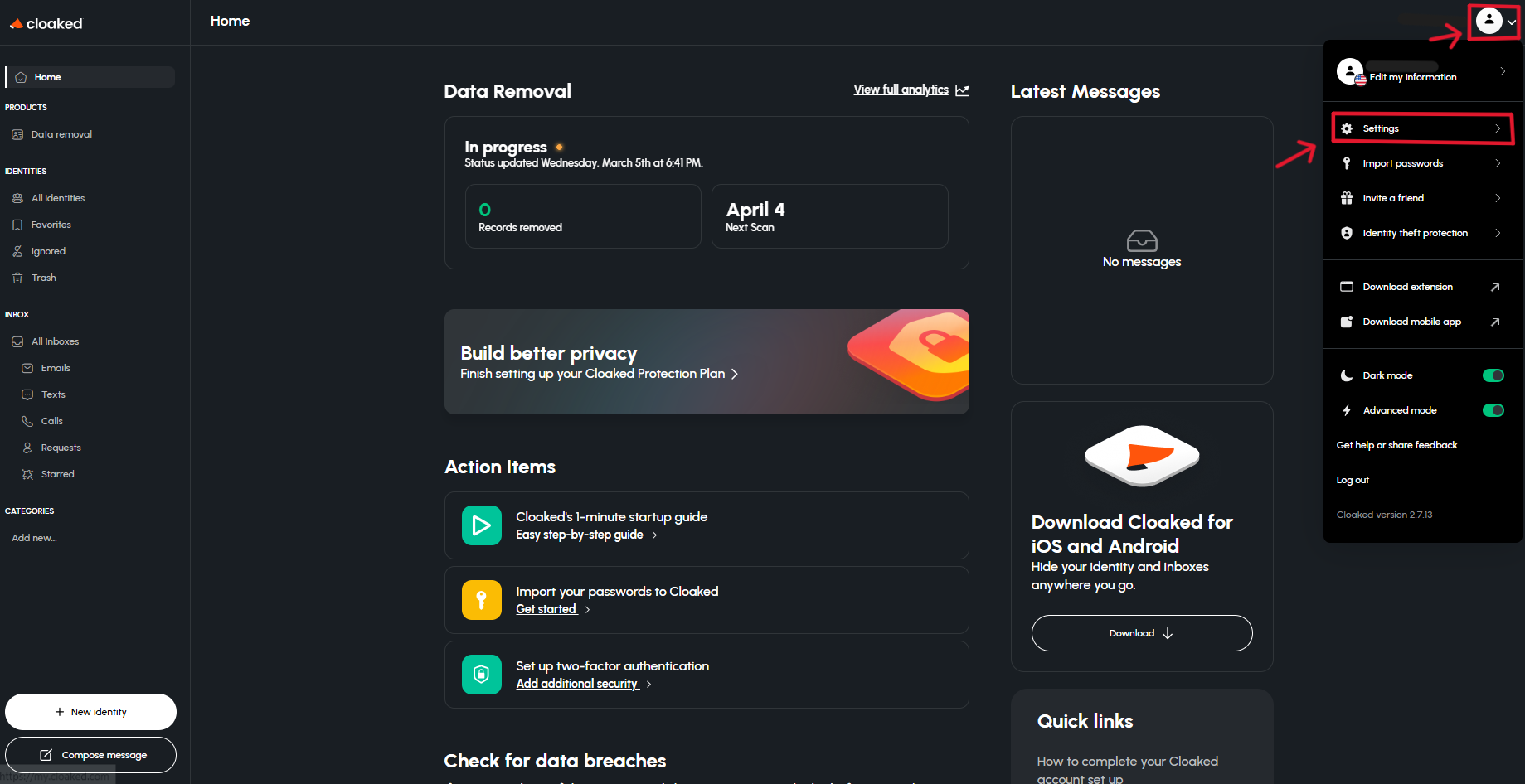Image resolution: width=1525 pixels, height=784 pixels.
Task: Open Favorites identities list
Action: 51,225
